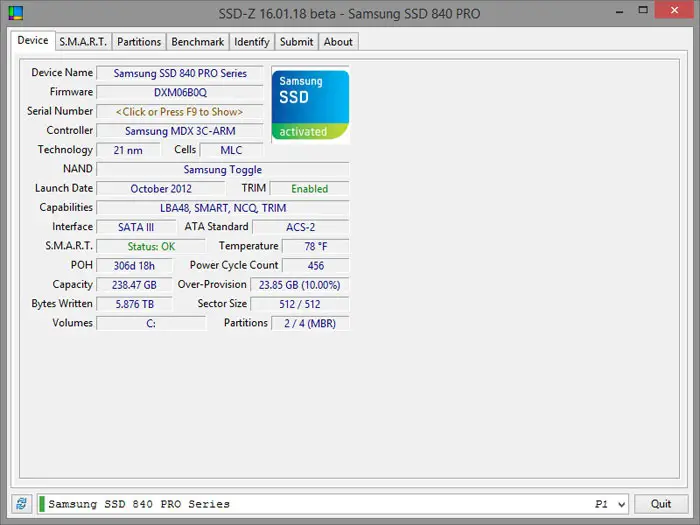The height and width of the screenshot is (525, 700).
Task: Open the drive selector dropdown arrow
Action: (621, 504)
